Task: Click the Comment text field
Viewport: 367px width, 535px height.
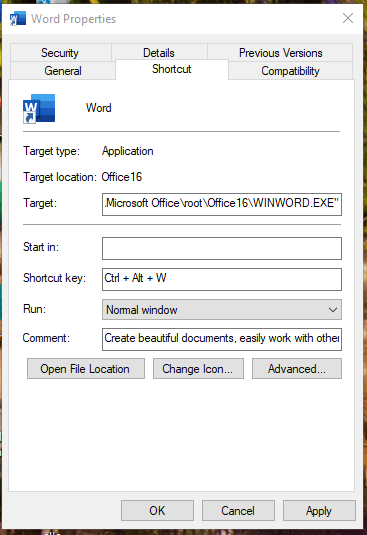Action: point(222,339)
